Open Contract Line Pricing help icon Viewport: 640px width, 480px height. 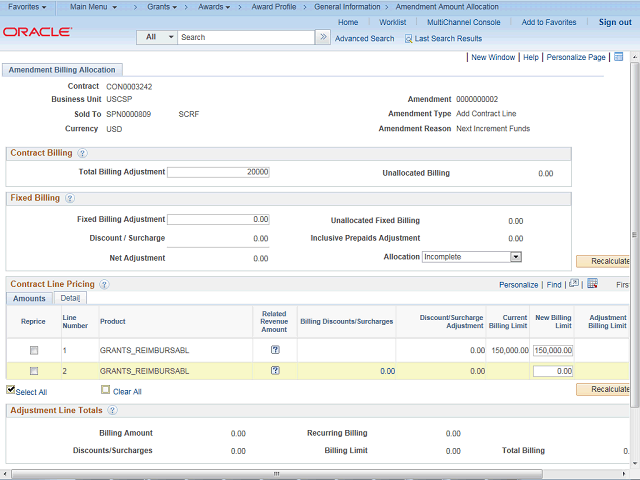[104, 284]
